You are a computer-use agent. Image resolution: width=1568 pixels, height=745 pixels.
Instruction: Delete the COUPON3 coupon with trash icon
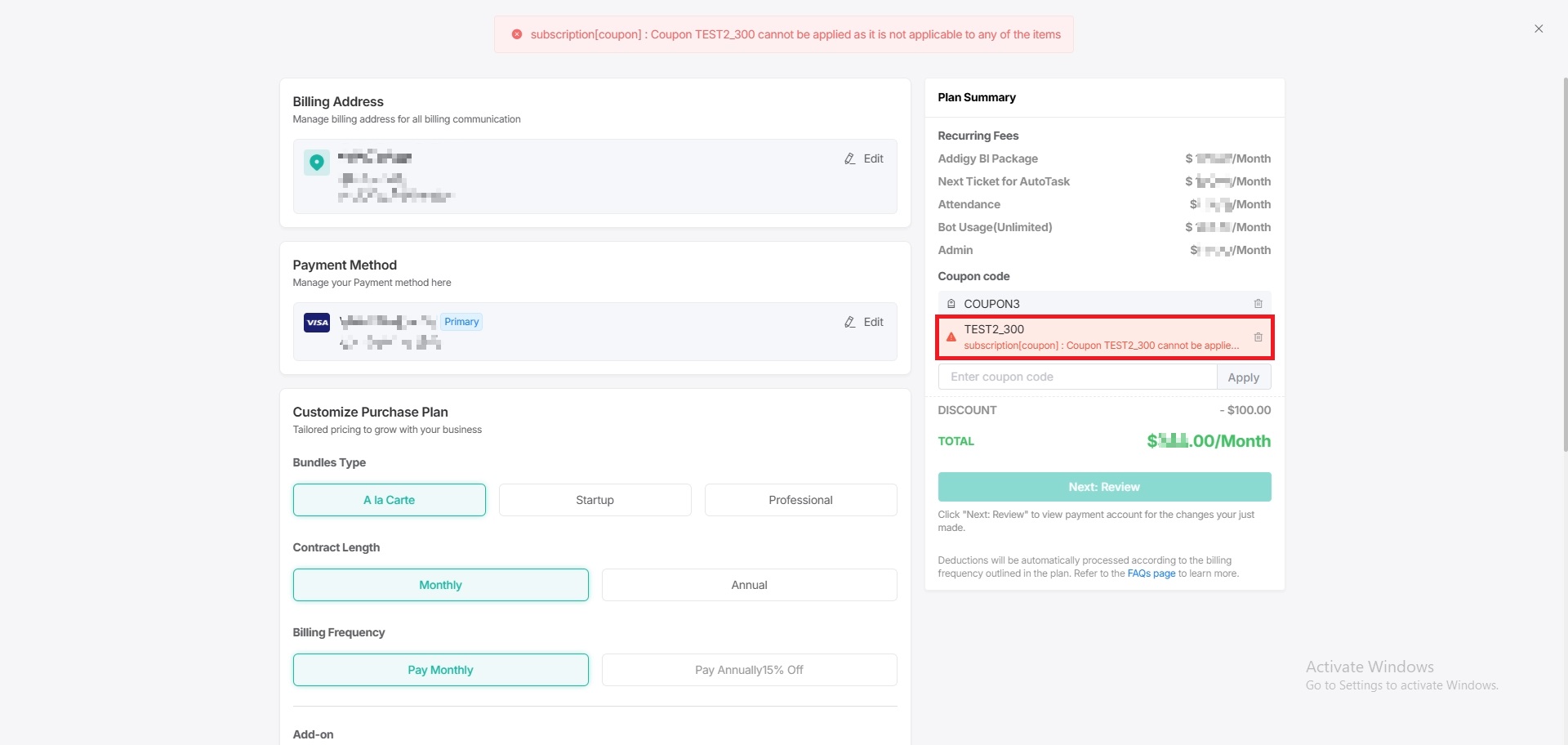point(1258,304)
